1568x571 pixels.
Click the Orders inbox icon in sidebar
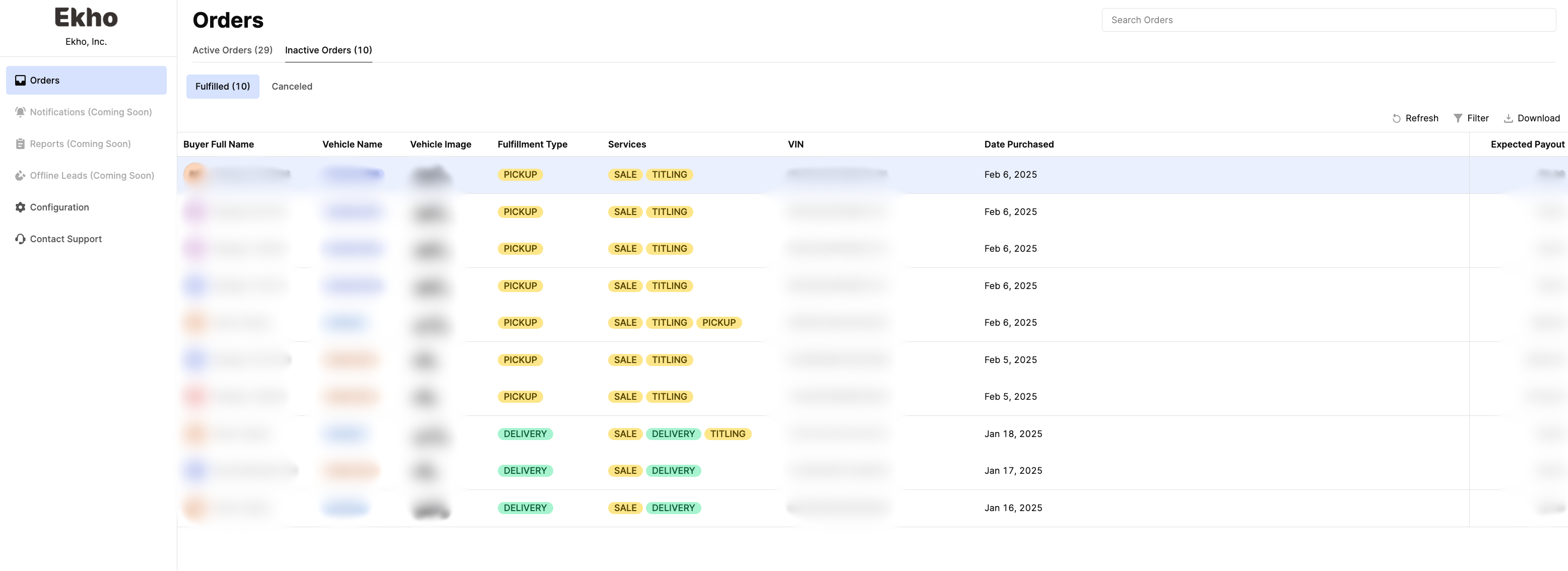point(20,80)
